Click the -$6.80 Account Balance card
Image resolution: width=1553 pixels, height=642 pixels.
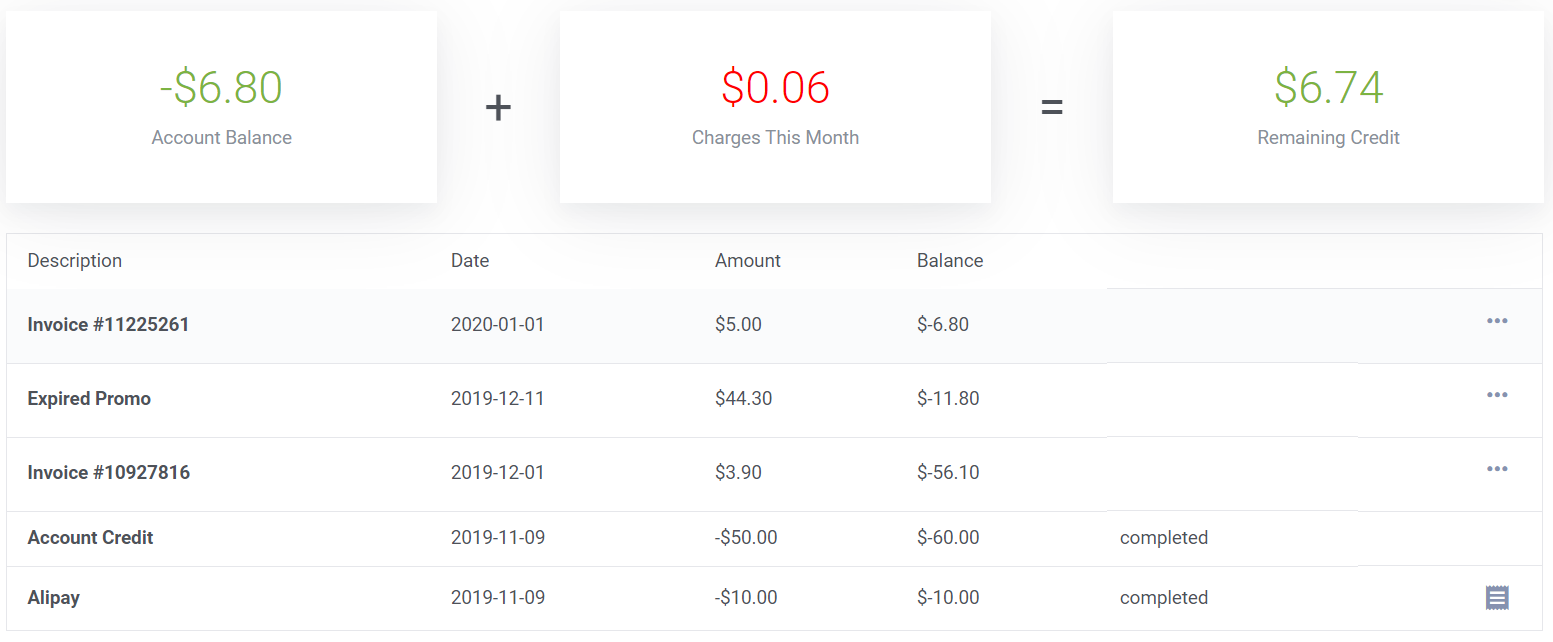(221, 107)
